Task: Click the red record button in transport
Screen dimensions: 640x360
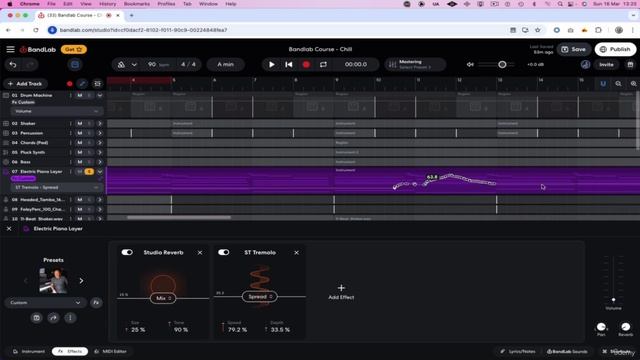Action: pyautogui.click(x=306, y=64)
